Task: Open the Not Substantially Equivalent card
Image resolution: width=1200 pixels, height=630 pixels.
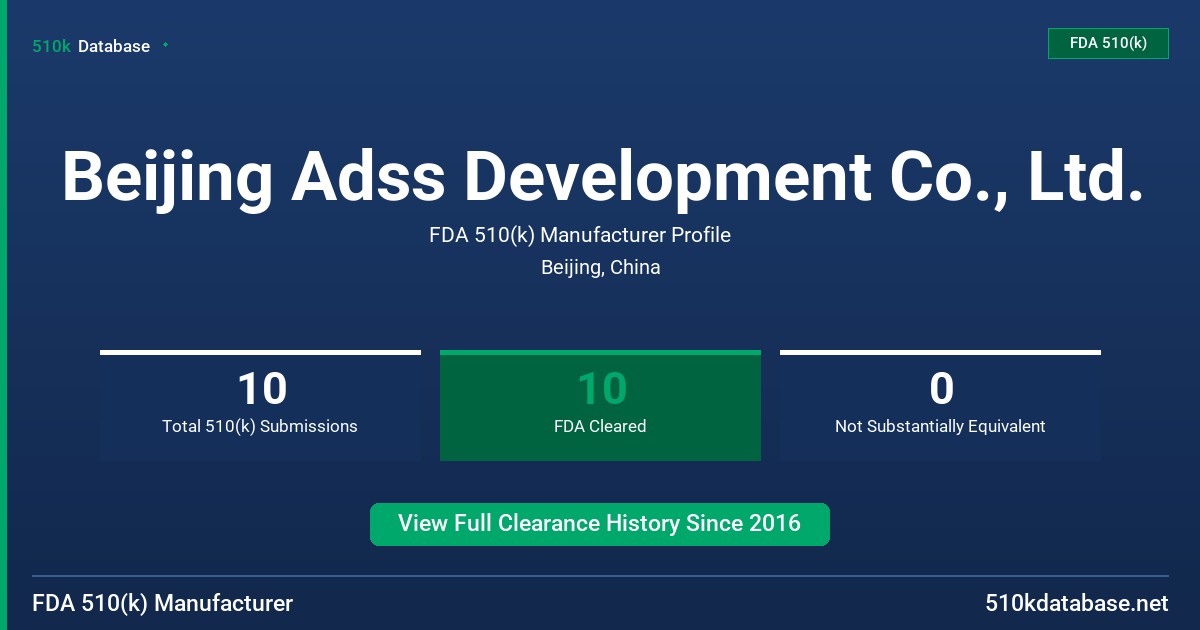Action: point(940,405)
